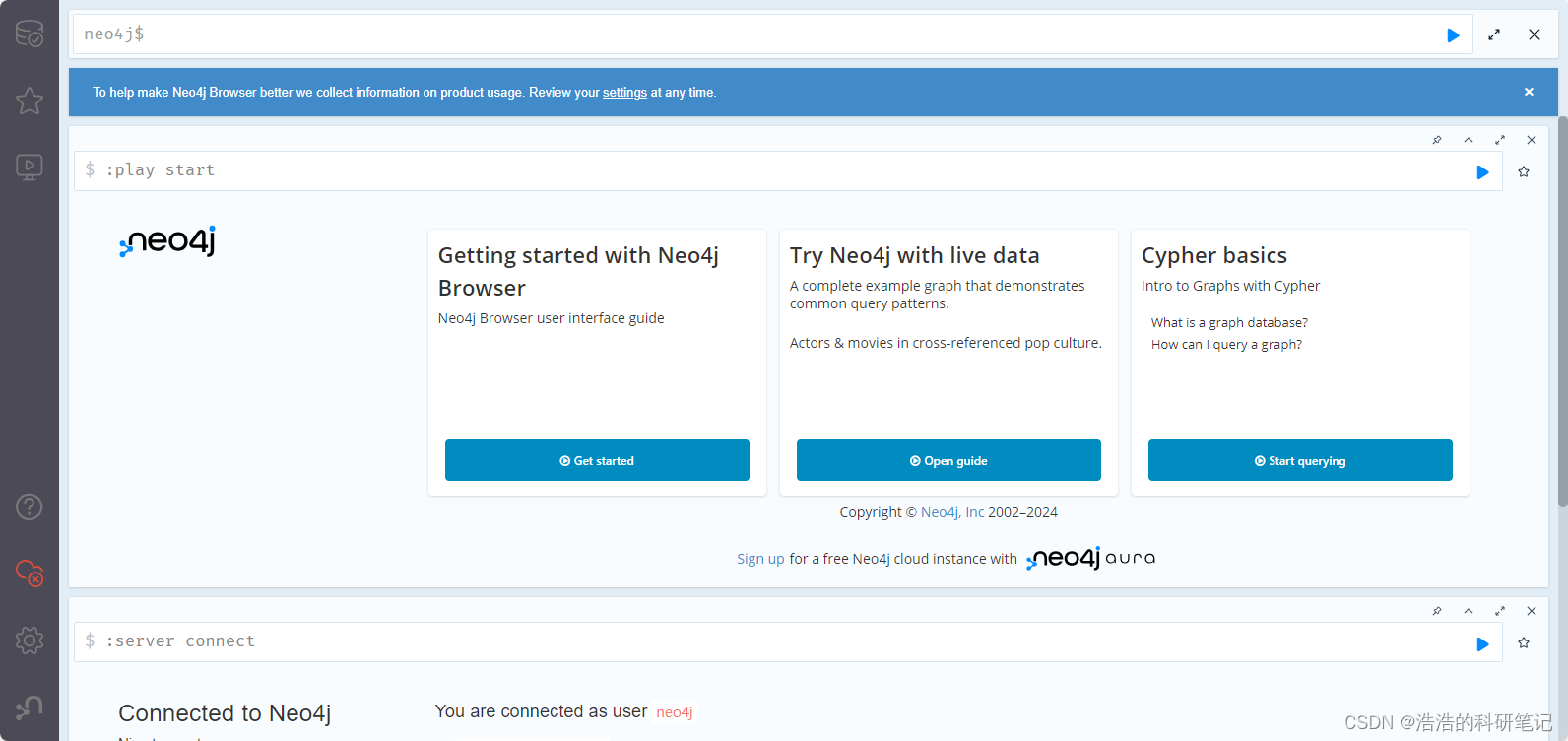The height and width of the screenshot is (741, 1568).
Task: Open the Help and learn sidebar icon
Action: 30,506
